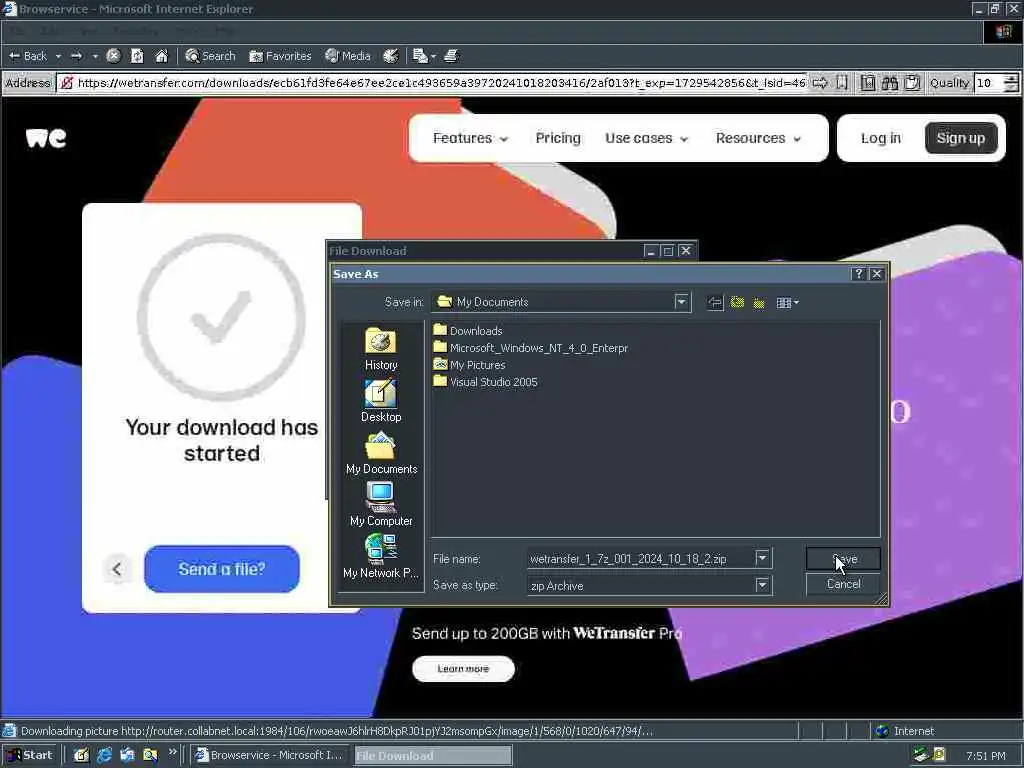1024x768 pixels.
Task: Go to last folder visited icon
Action: [716, 302]
